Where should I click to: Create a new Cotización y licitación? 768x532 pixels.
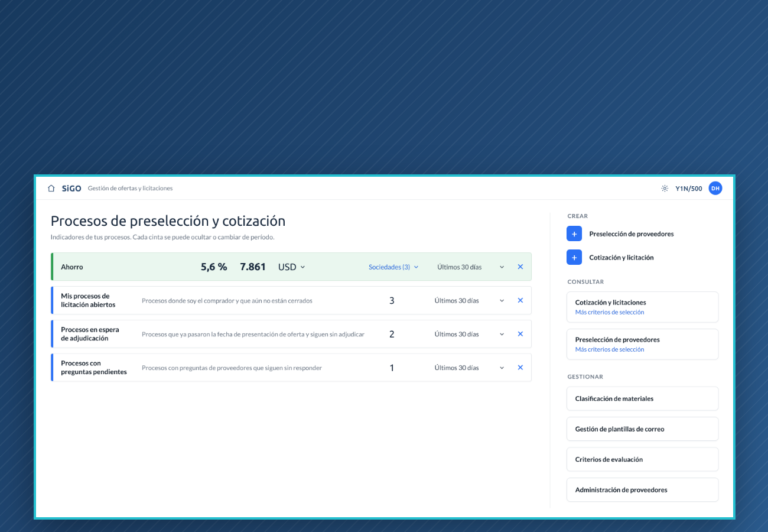621,258
